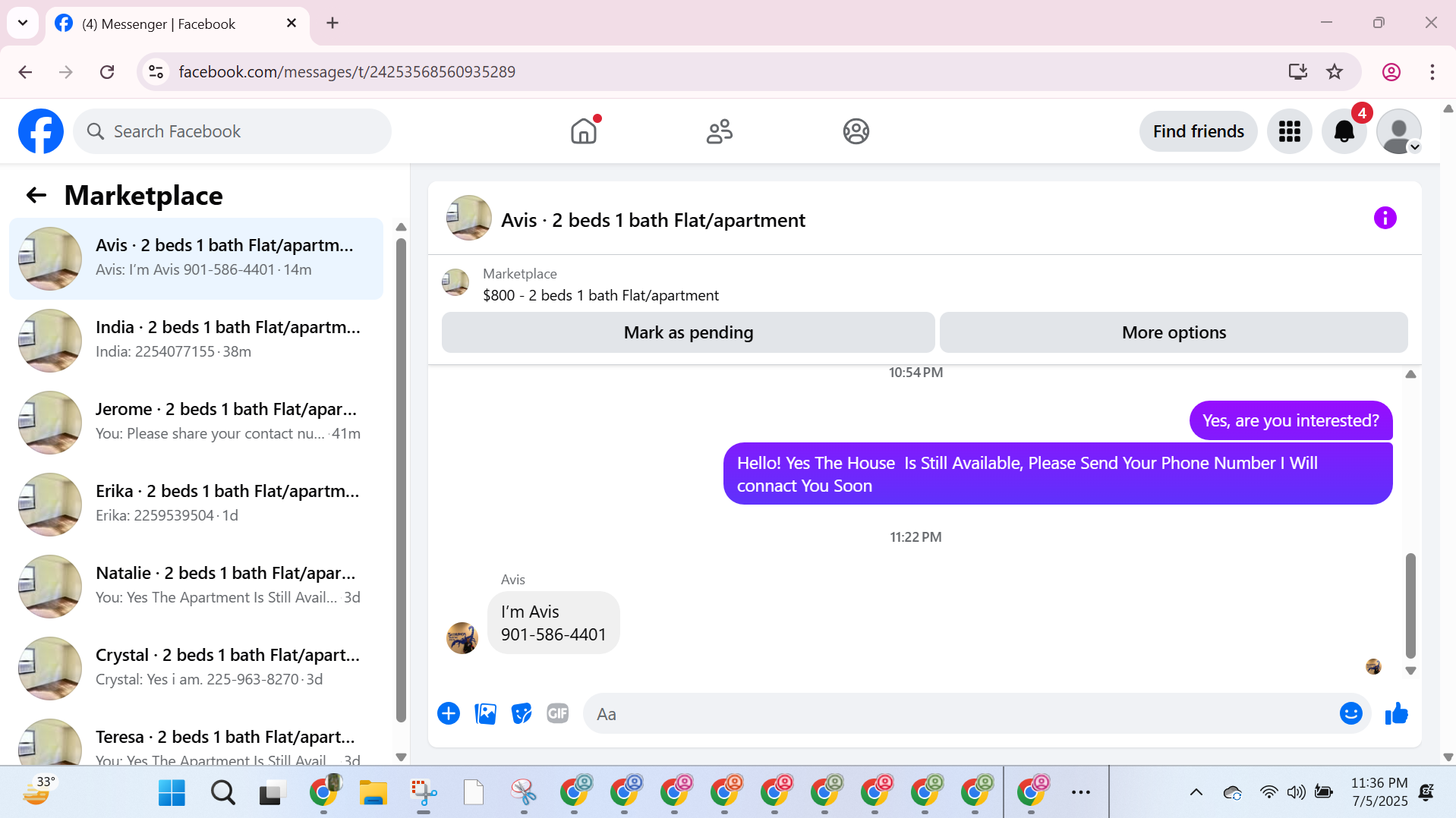Go to the Home feed icon

click(x=584, y=131)
